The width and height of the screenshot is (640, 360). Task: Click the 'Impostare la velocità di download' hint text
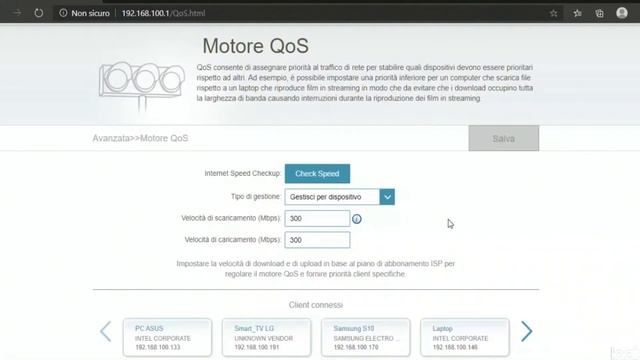[x=316, y=269]
